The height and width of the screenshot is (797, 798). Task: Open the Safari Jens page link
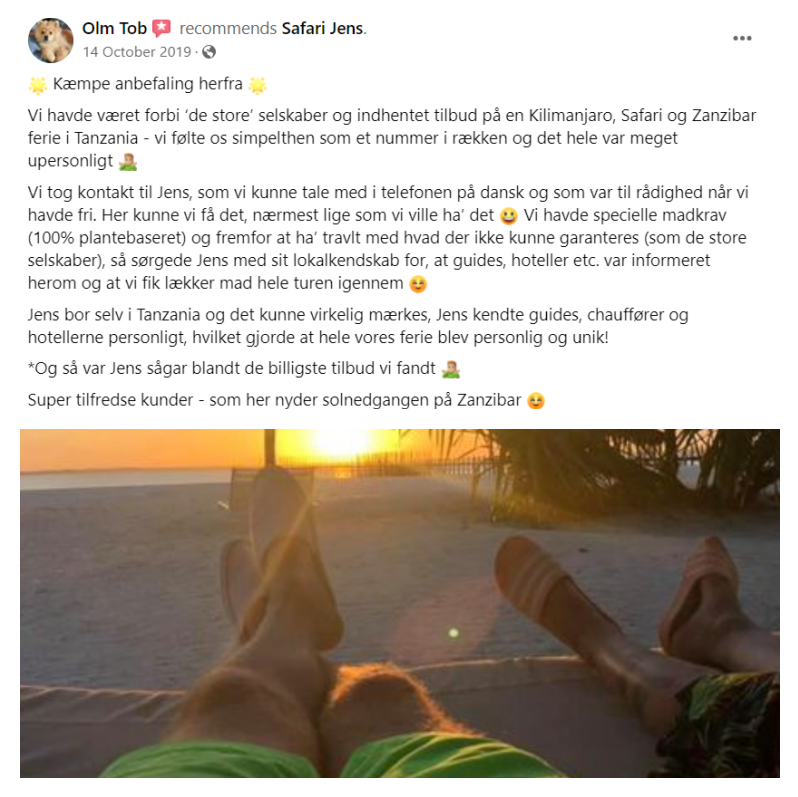pos(323,29)
